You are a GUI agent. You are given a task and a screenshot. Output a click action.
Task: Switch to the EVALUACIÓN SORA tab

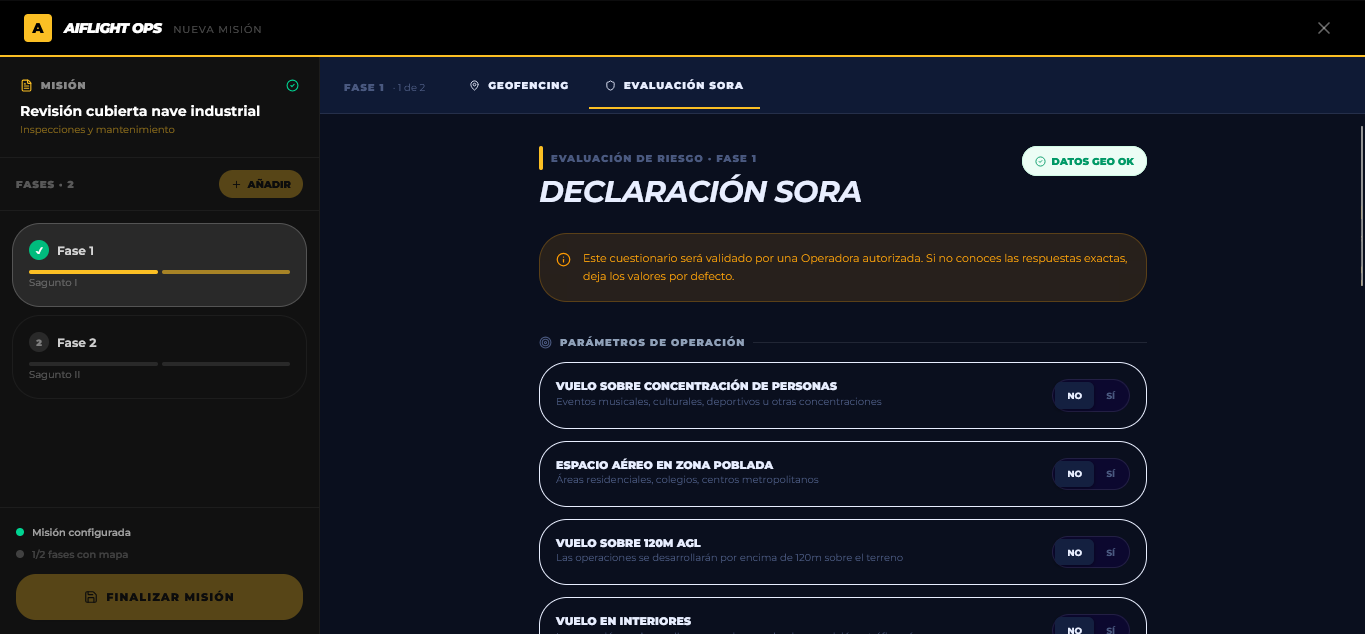click(x=674, y=86)
